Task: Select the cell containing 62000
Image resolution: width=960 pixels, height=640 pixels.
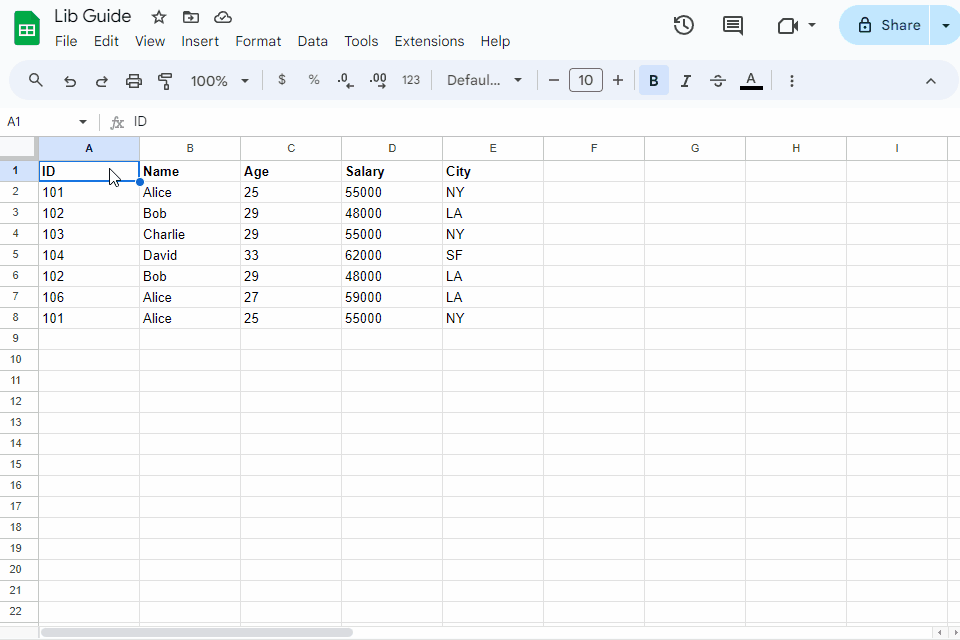Action: [x=392, y=255]
